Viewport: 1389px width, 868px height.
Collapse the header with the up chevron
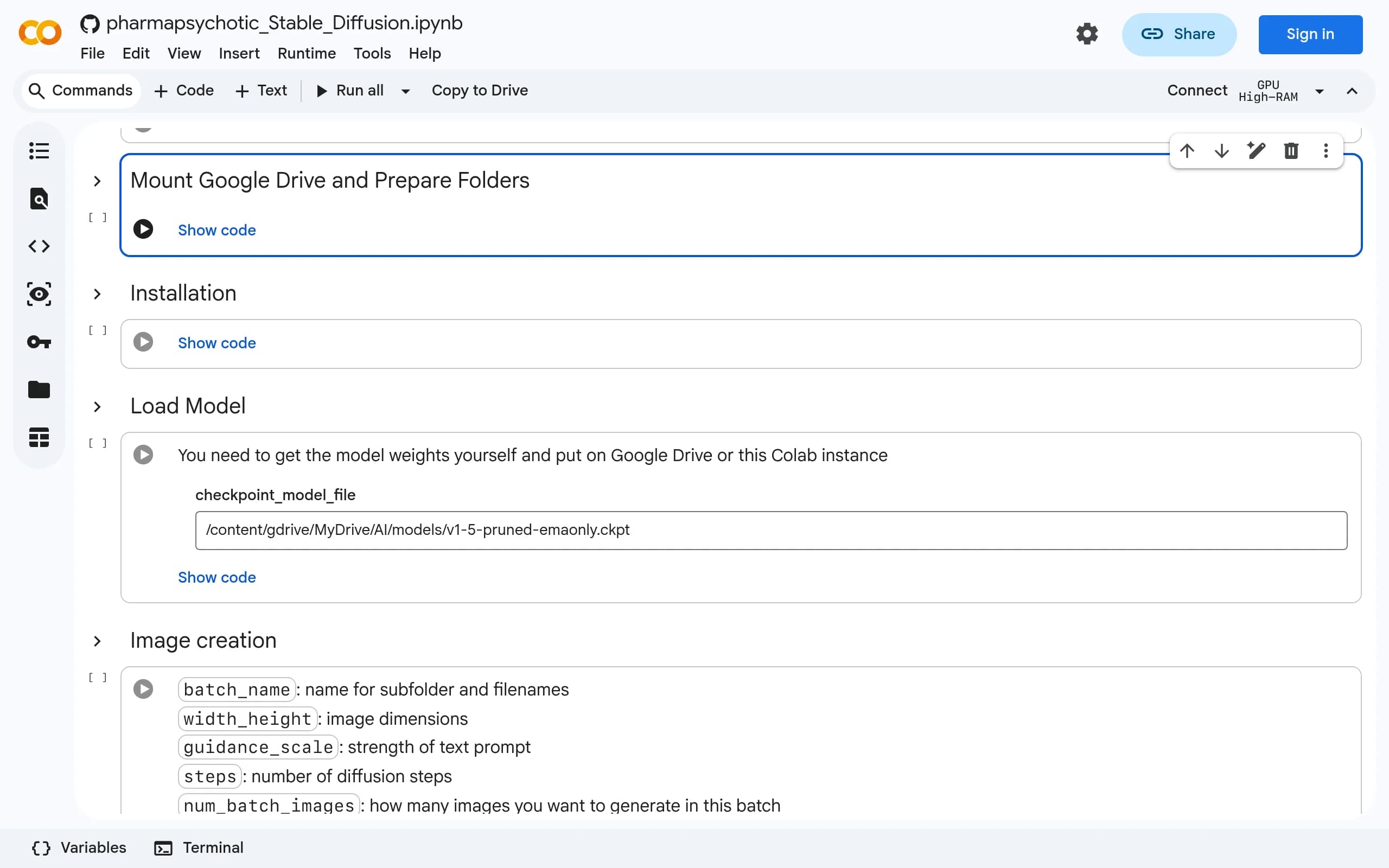tap(1352, 91)
